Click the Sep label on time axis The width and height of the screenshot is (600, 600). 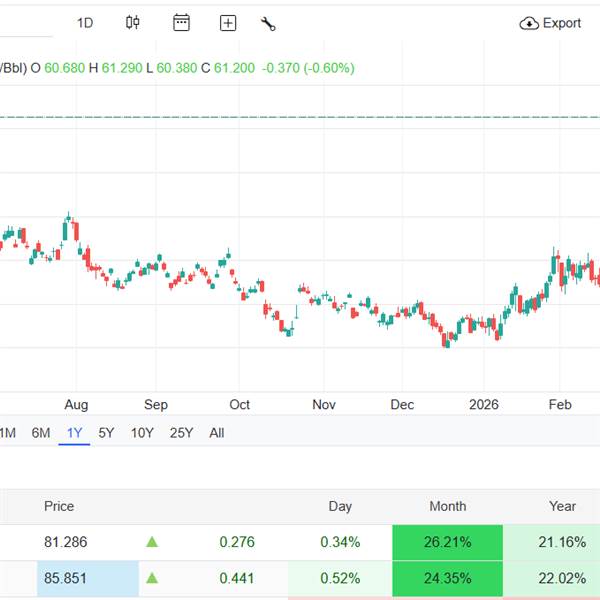[x=156, y=404]
